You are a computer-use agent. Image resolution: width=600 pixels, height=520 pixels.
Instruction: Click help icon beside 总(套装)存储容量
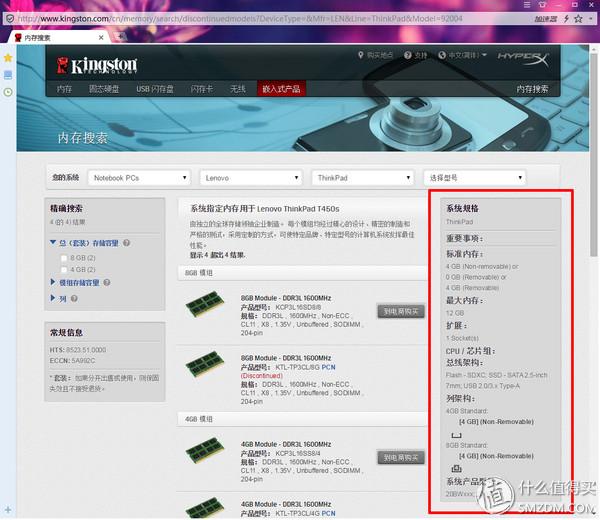point(127,243)
